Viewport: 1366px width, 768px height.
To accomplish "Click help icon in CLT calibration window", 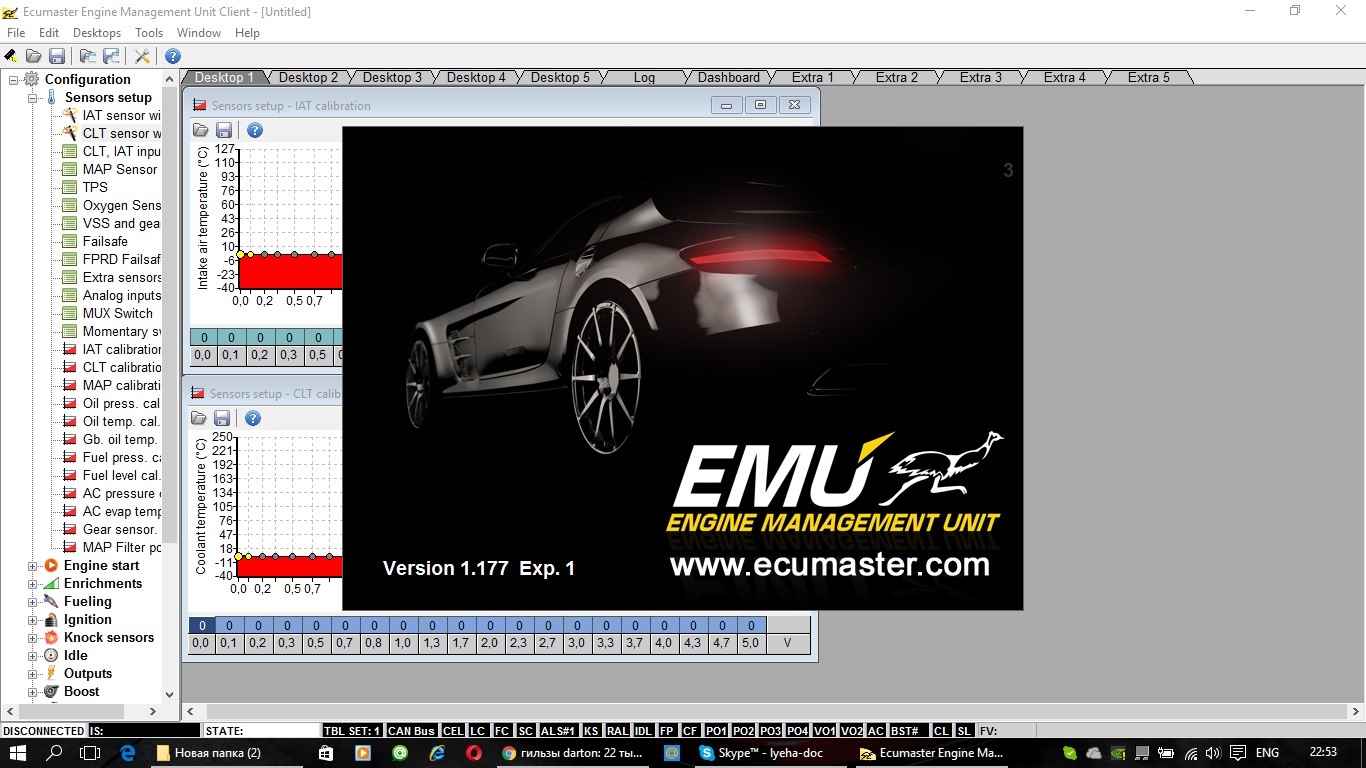I will click(x=253, y=418).
